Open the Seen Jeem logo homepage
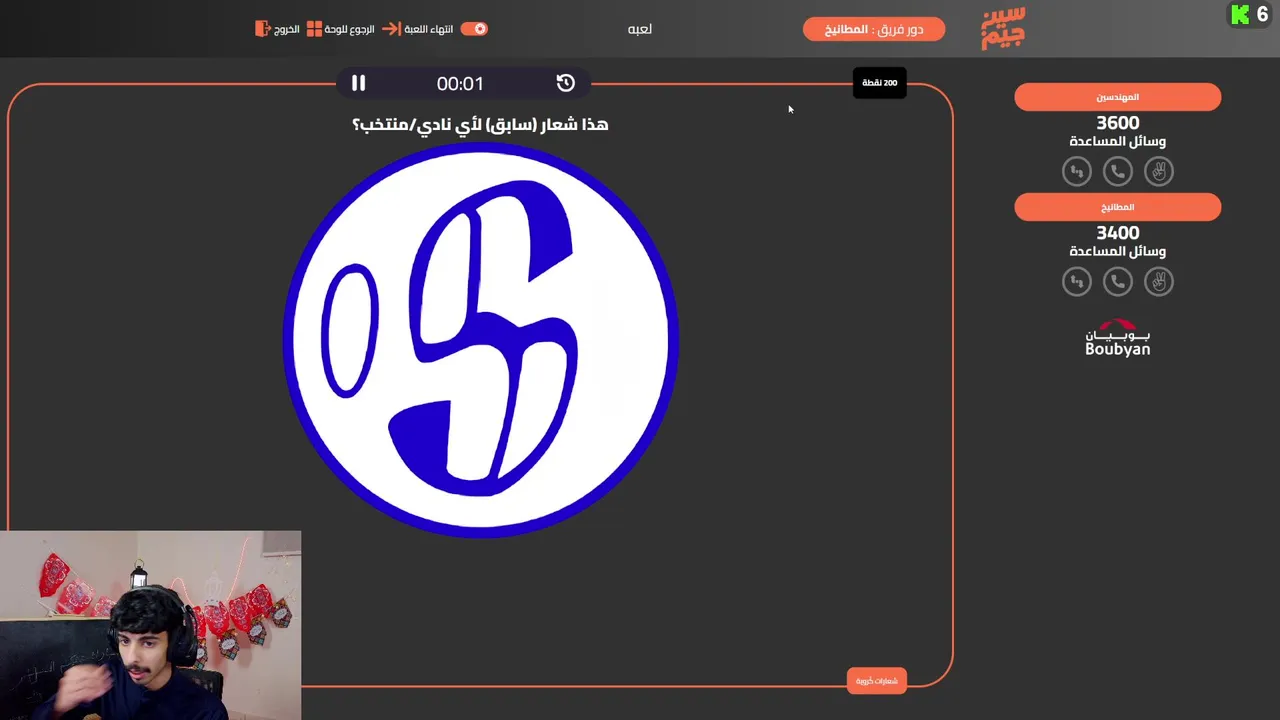The image size is (1280, 720). tap(1003, 28)
